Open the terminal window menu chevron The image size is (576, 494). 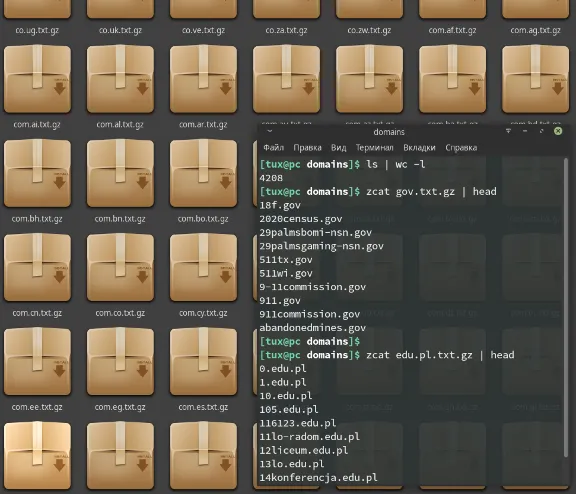pyautogui.click(x=269, y=131)
